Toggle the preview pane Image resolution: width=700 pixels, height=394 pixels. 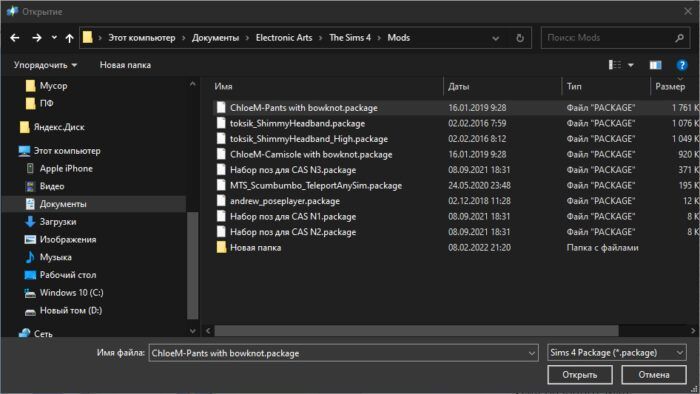pos(655,65)
